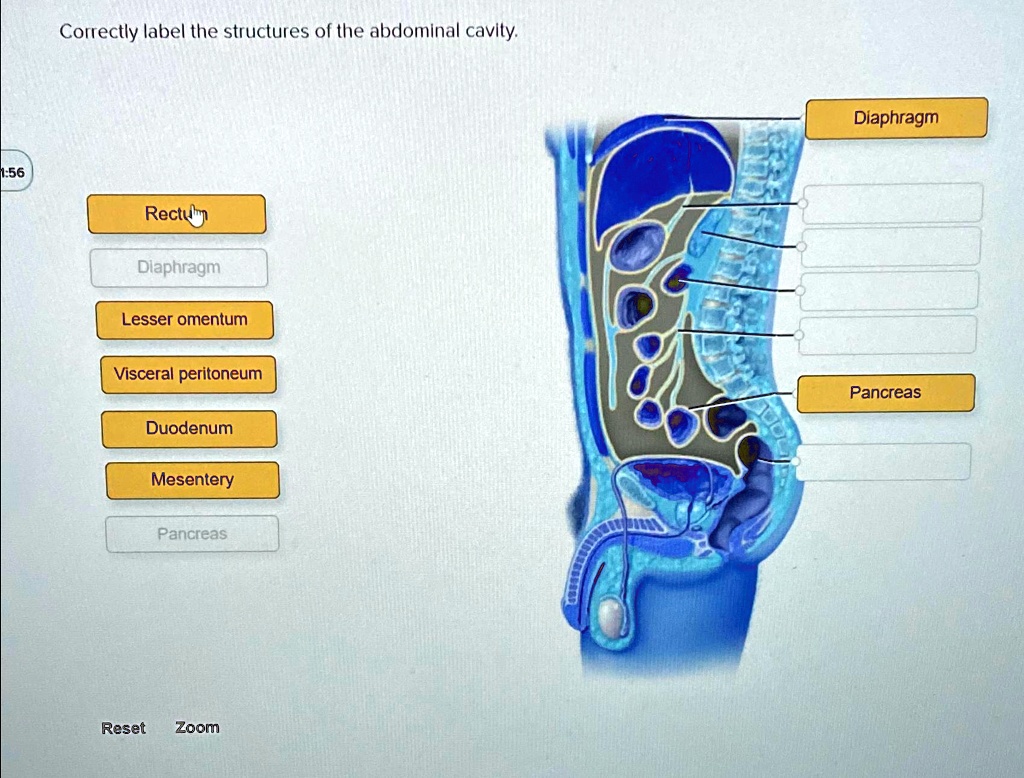Open the Zoom view of the figure
The width and height of the screenshot is (1024, 778).
(x=196, y=727)
